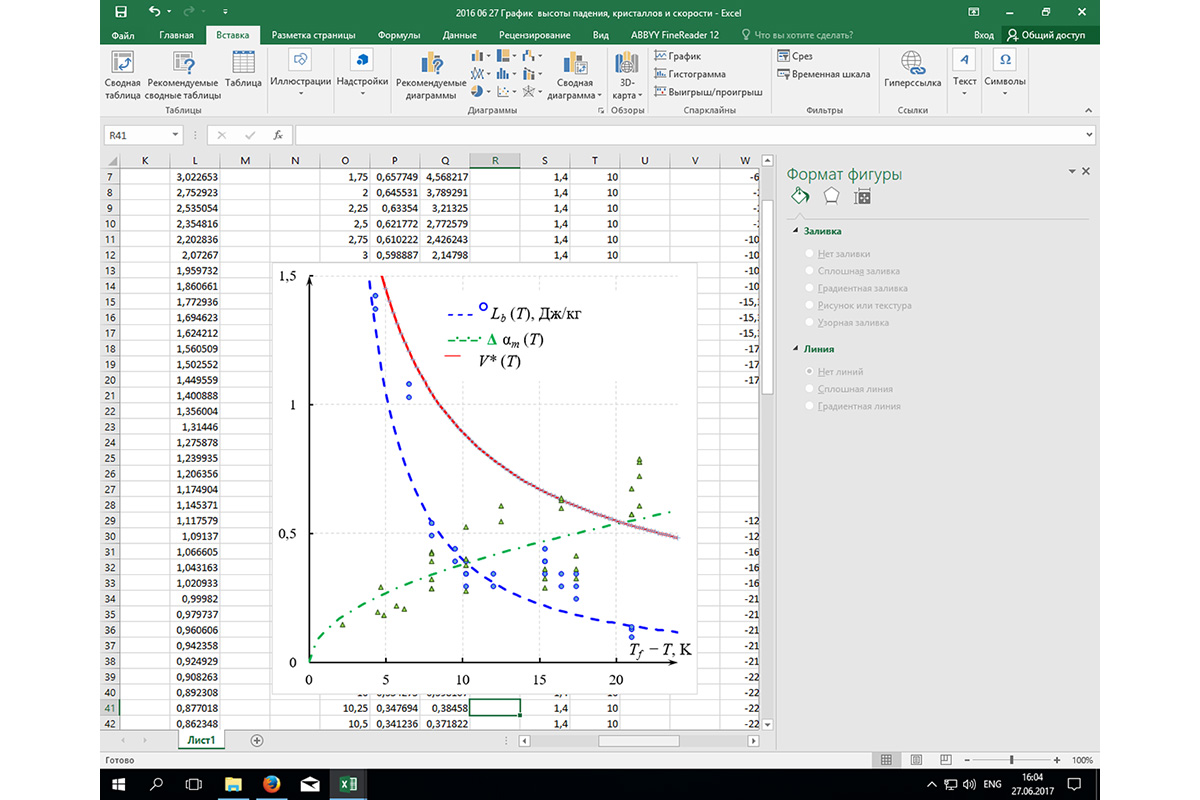Open the Name Box dropdown arrow
The height and width of the screenshot is (800, 1200).
click(x=176, y=135)
